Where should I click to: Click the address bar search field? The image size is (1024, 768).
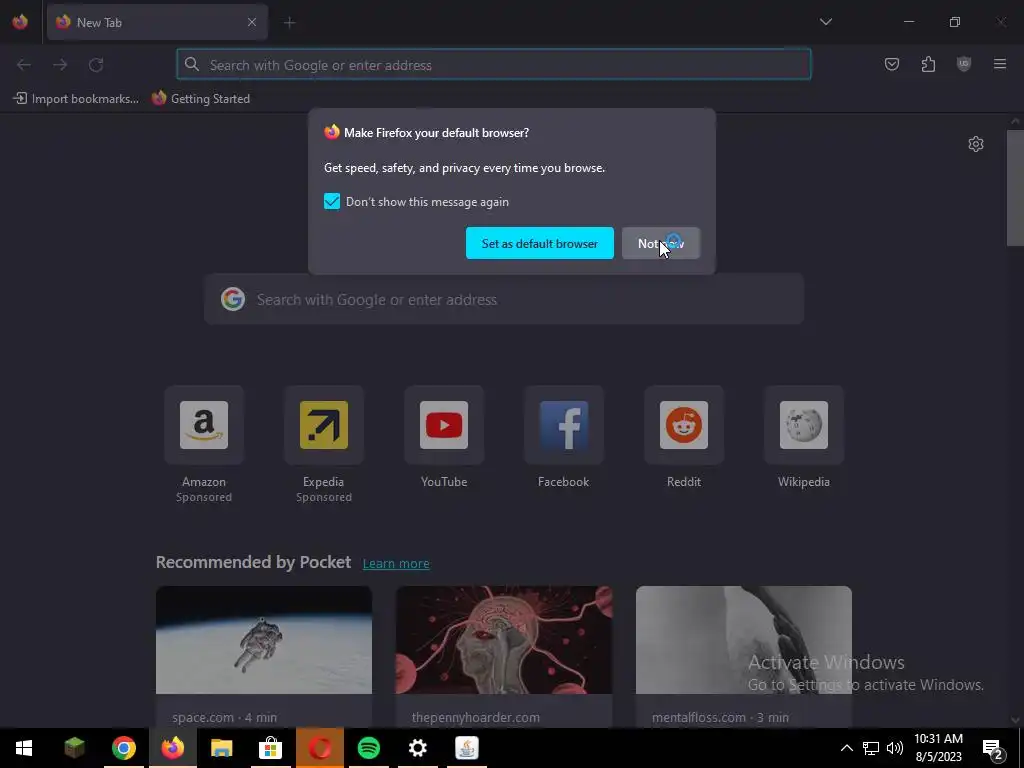pyautogui.click(x=494, y=65)
